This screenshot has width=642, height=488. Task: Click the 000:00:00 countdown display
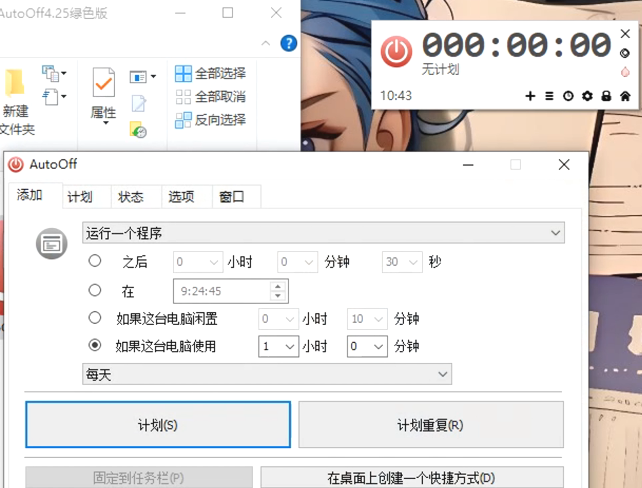pyautogui.click(x=516, y=45)
